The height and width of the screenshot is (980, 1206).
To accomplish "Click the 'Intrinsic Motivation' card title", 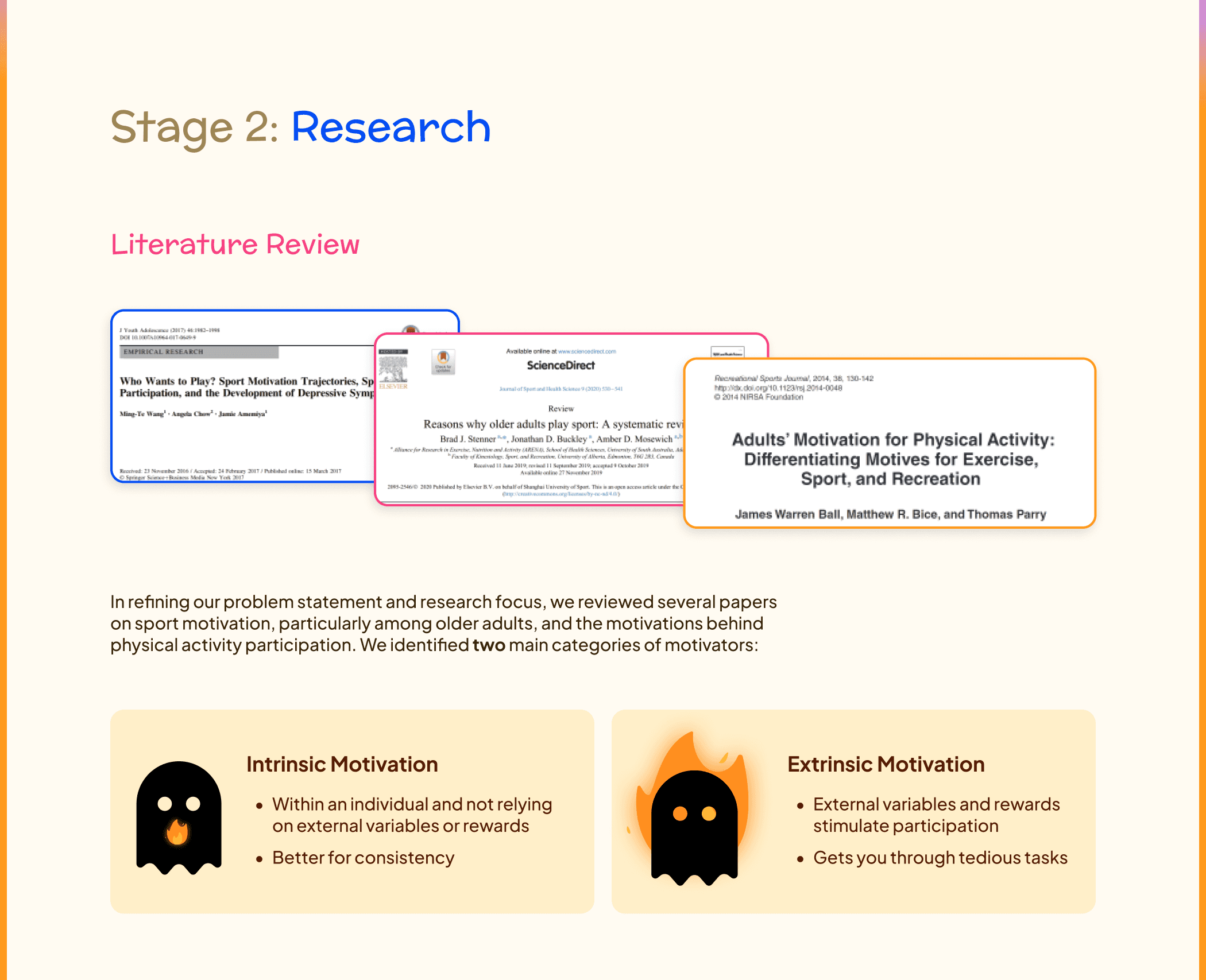I will (x=342, y=765).
